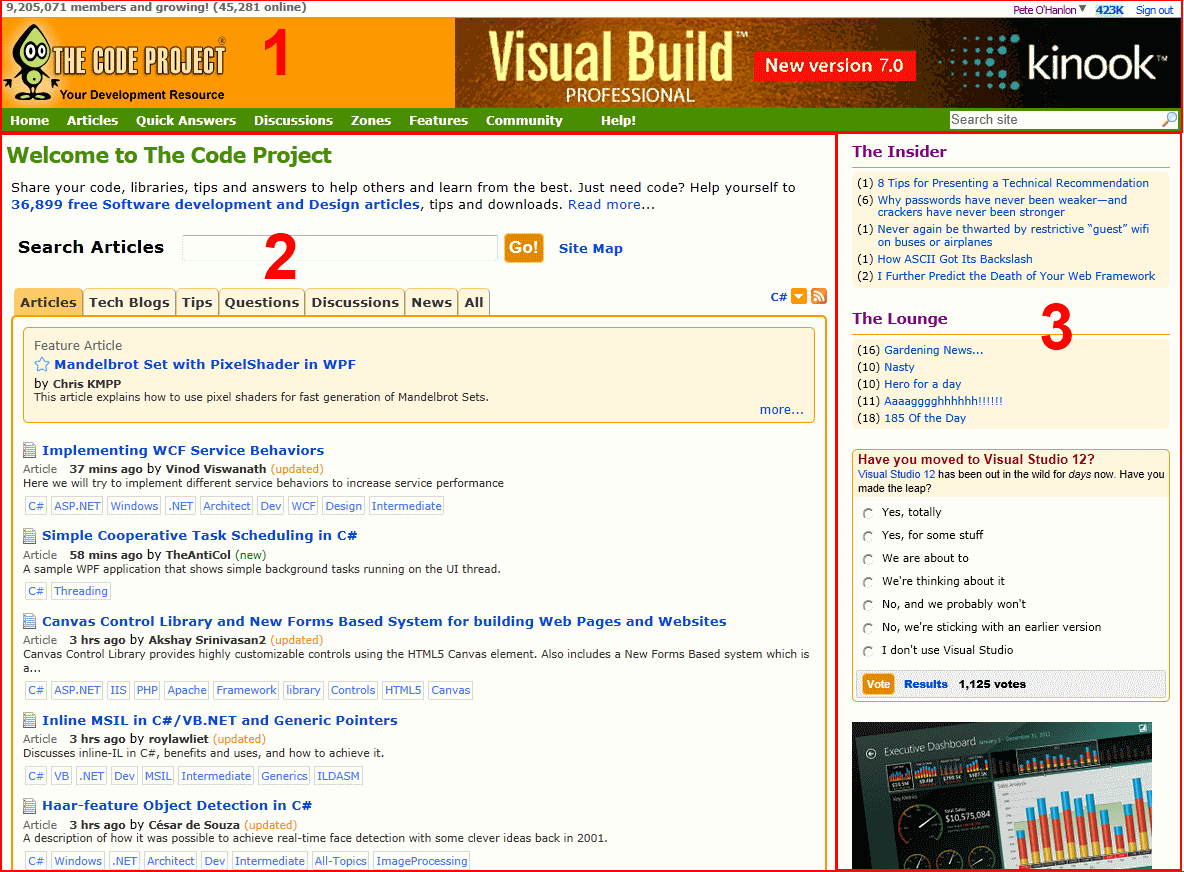The image size is (1184, 872).
Task: Open 'Mandelbrot Set with PixelShader in WPF' article
Action: click(x=205, y=365)
